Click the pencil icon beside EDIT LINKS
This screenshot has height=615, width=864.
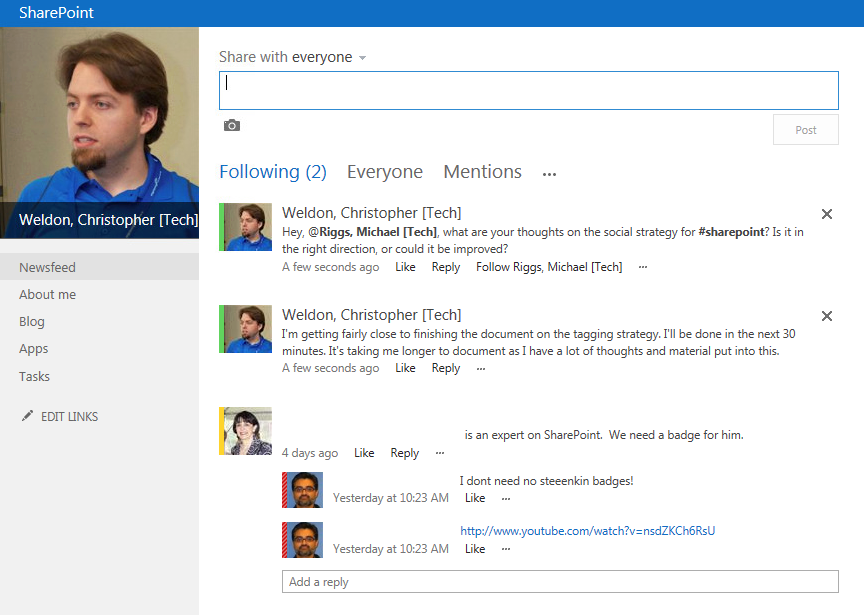[27, 416]
